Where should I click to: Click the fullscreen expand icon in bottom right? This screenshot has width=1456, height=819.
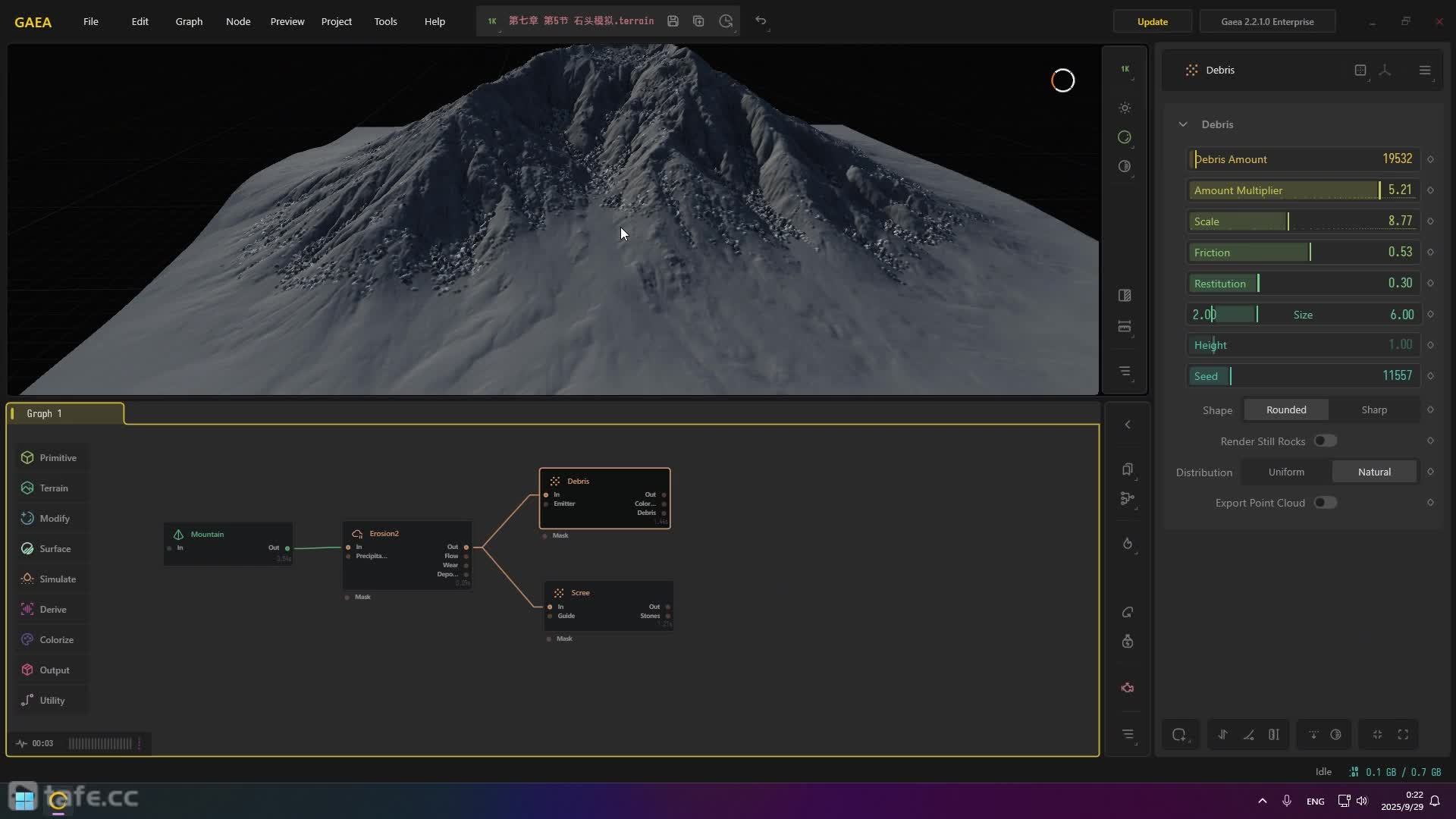(1403, 734)
